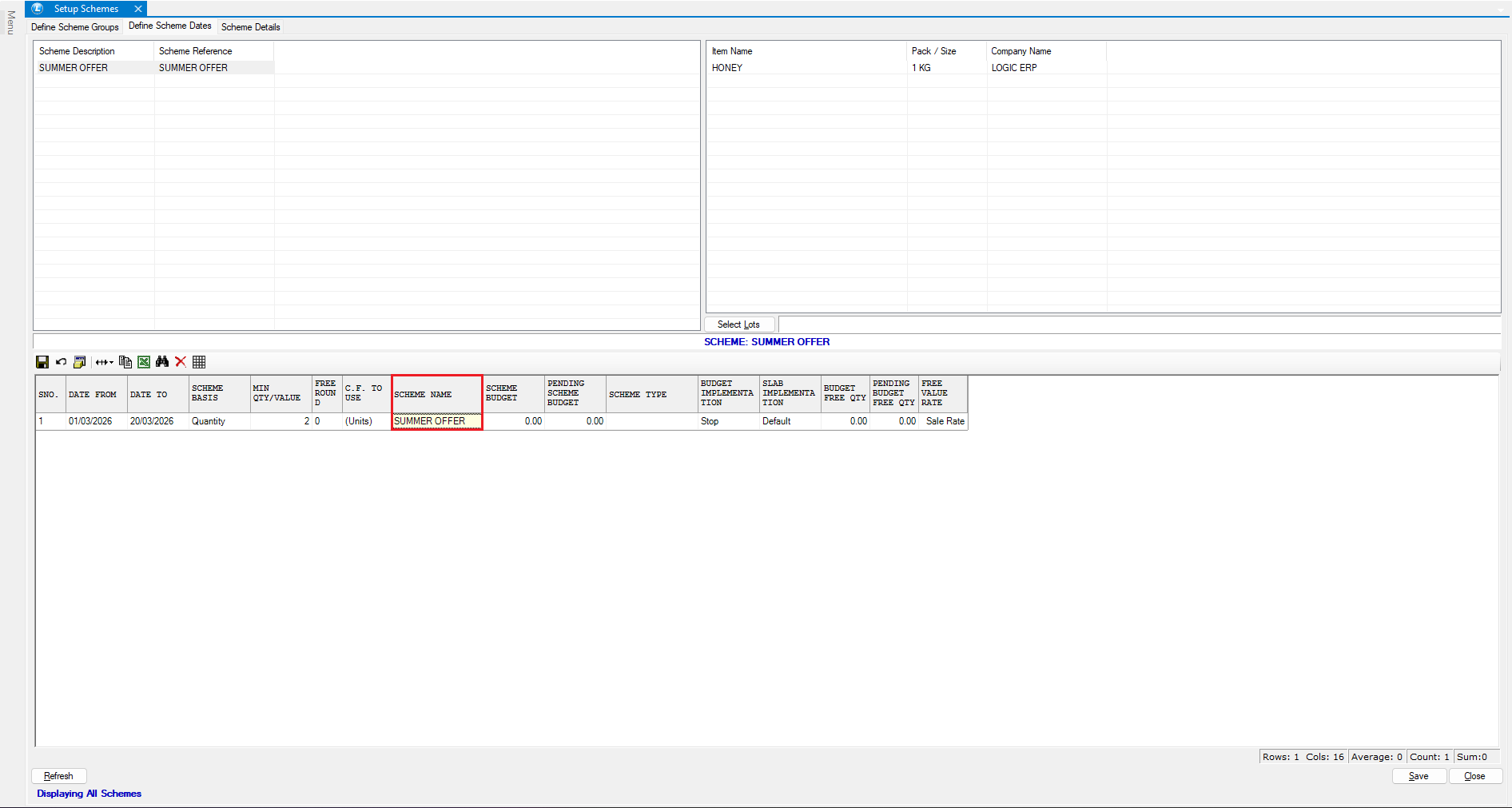
Task: Click the Save button at bottom right
Action: 1418,776
